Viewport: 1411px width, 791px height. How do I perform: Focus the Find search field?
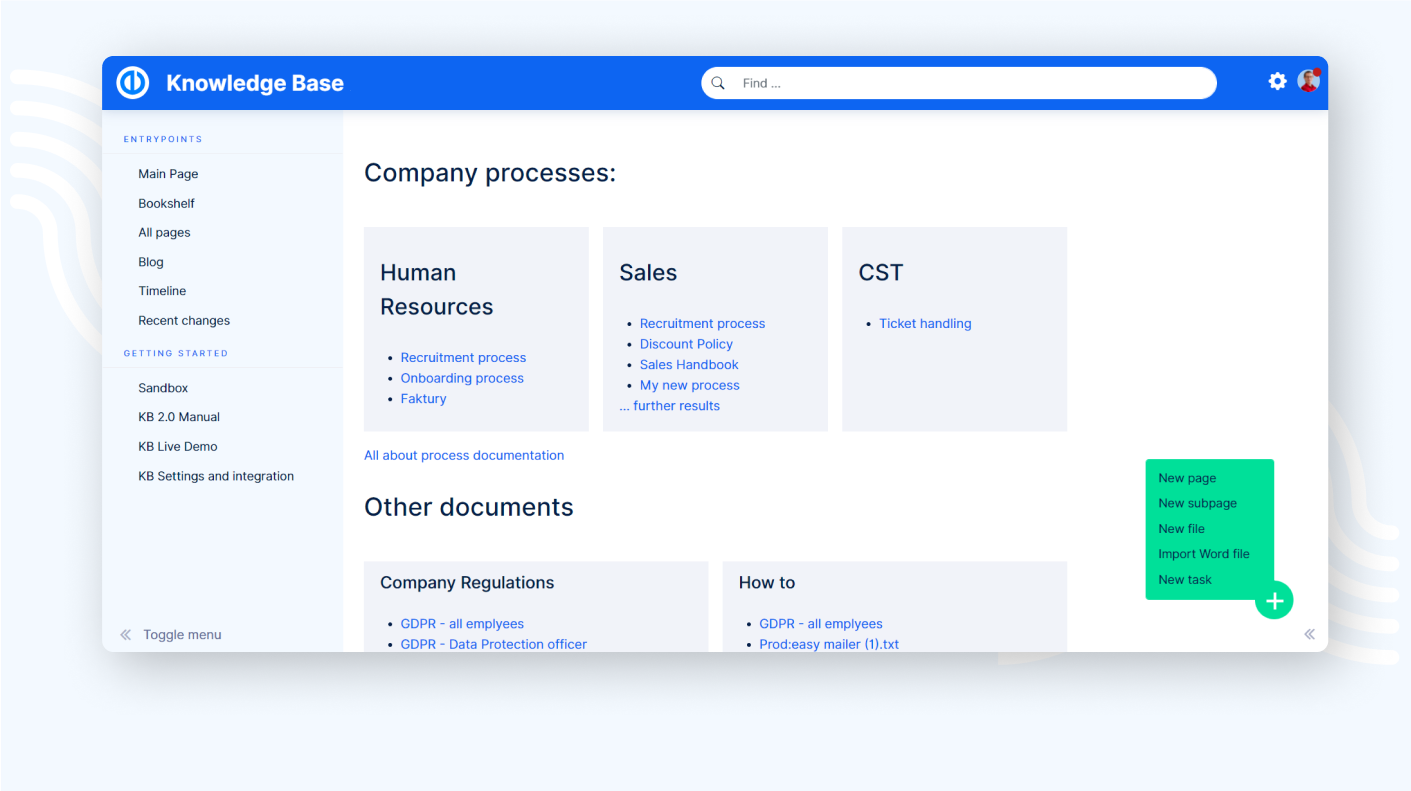[970, 83]
